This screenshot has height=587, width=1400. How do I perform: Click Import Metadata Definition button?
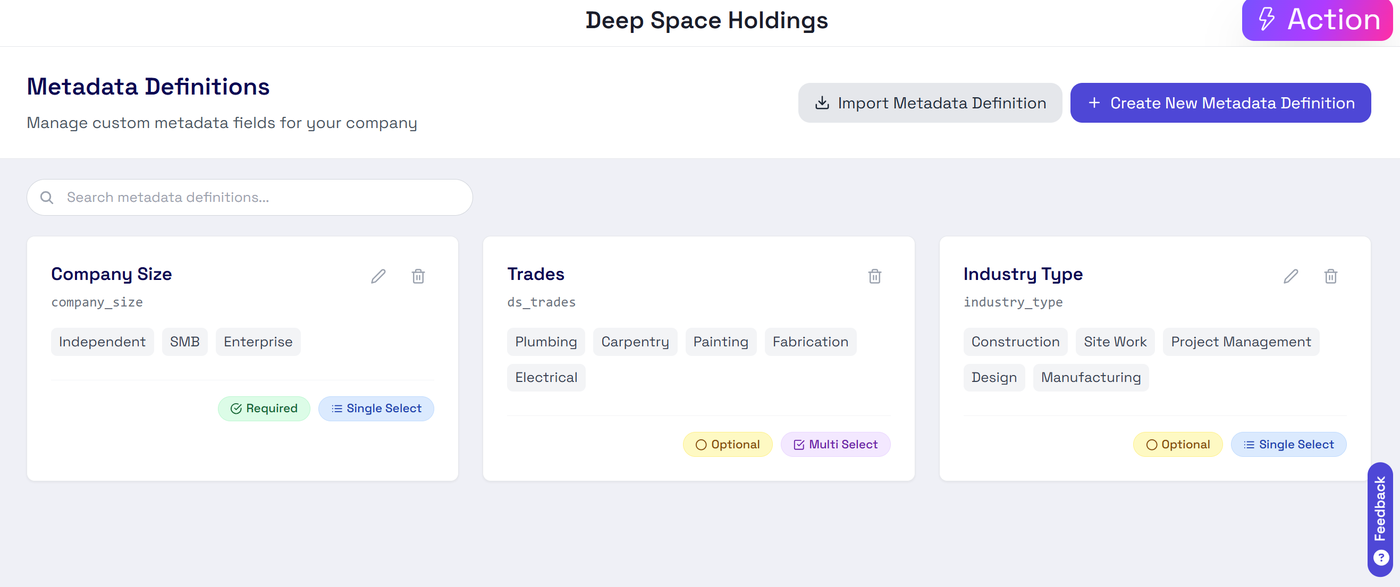pyautogui.click(x=930, y=103)
